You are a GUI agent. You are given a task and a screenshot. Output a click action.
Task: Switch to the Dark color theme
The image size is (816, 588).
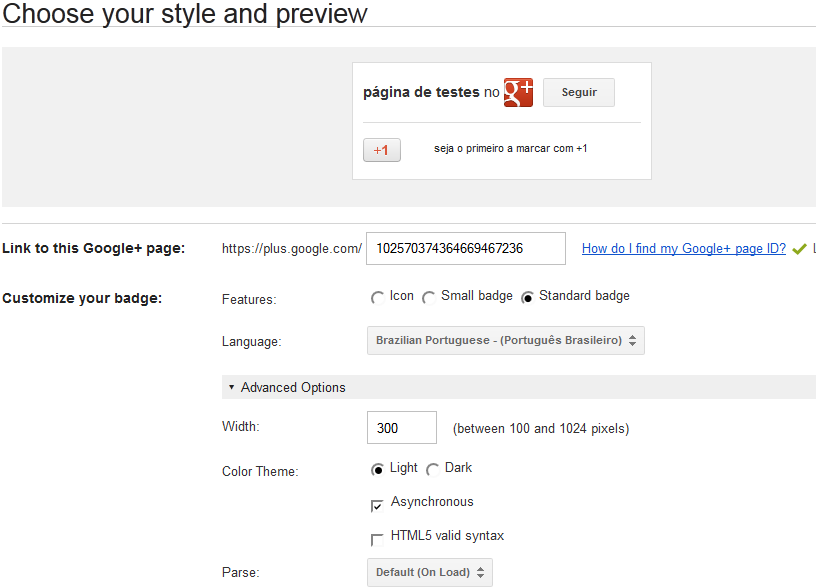point(433,469)
